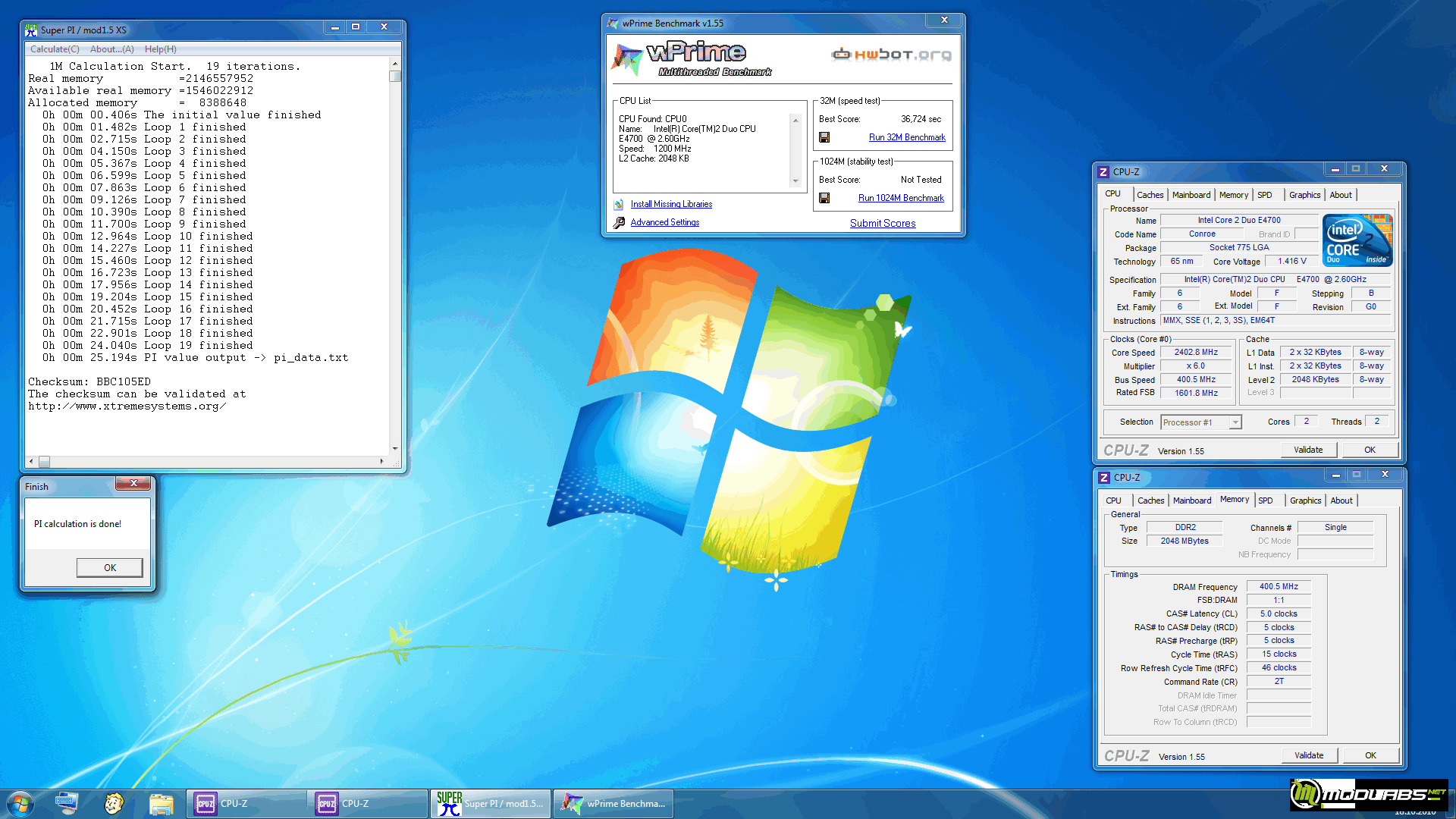
Task: Open the network computer icon on the taskbar
Action: 67,803
